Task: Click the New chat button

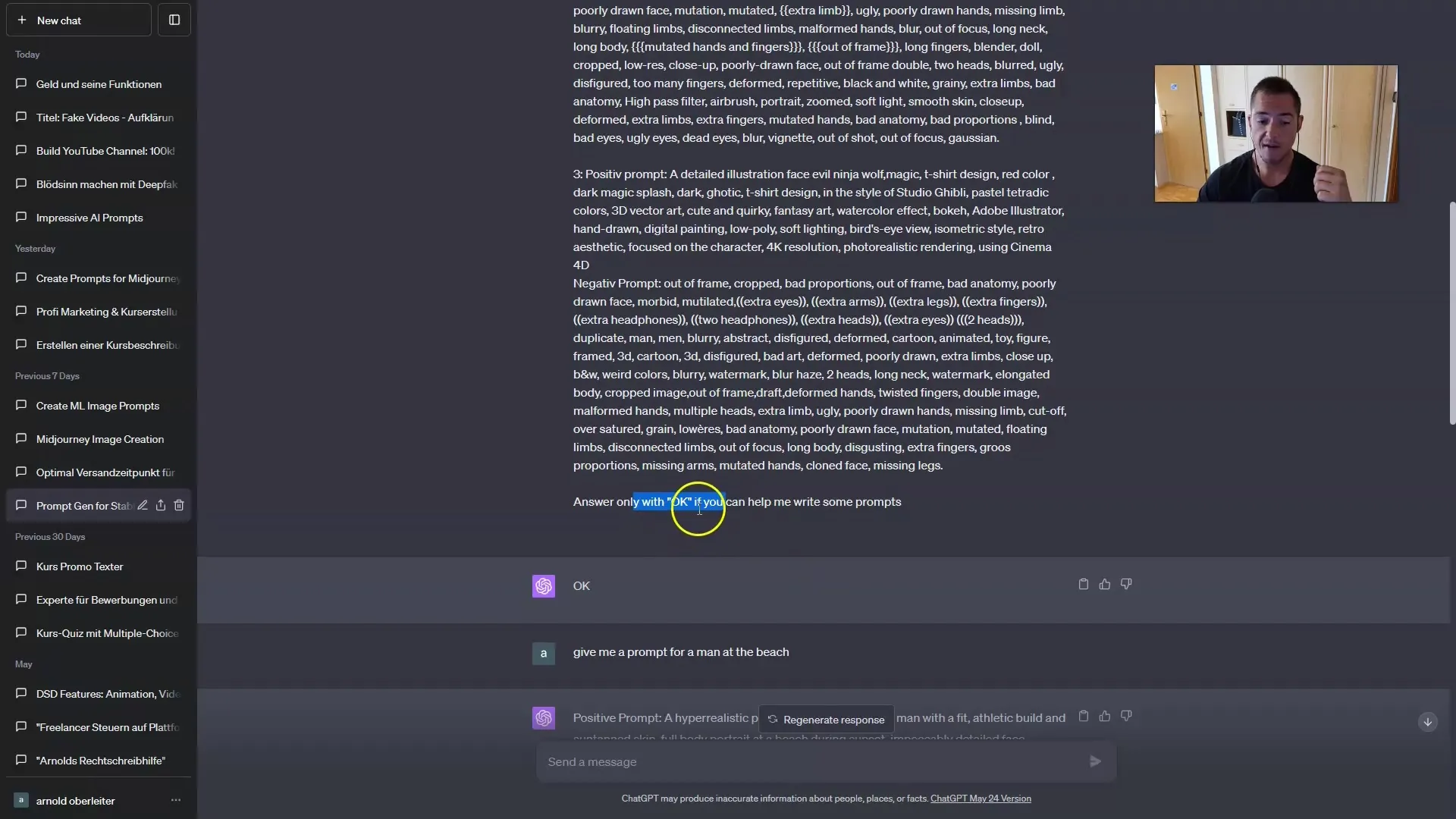Action: 78,20
